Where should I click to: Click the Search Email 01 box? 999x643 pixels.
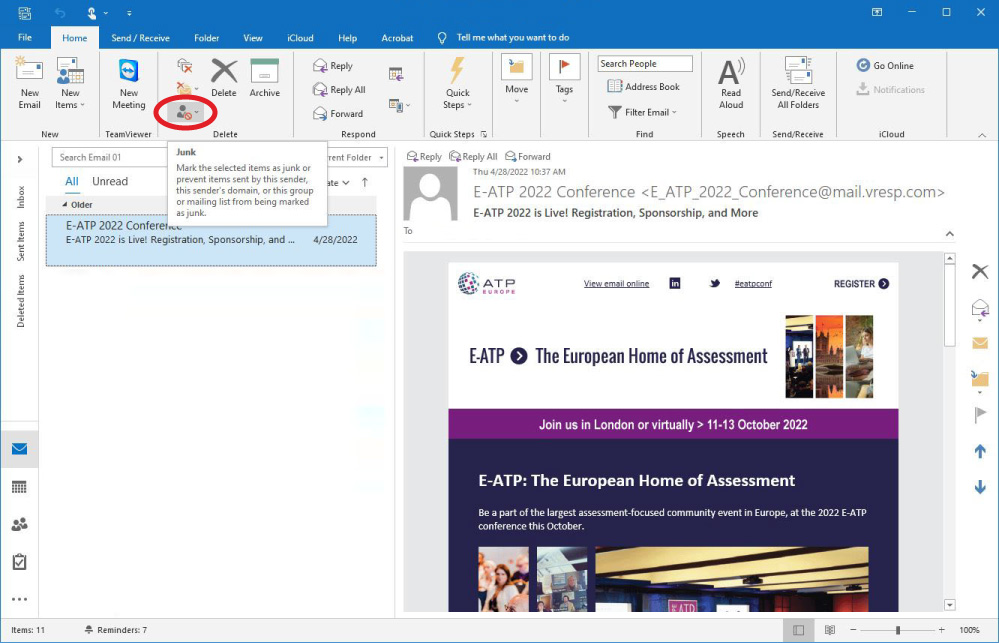[110, 157]
